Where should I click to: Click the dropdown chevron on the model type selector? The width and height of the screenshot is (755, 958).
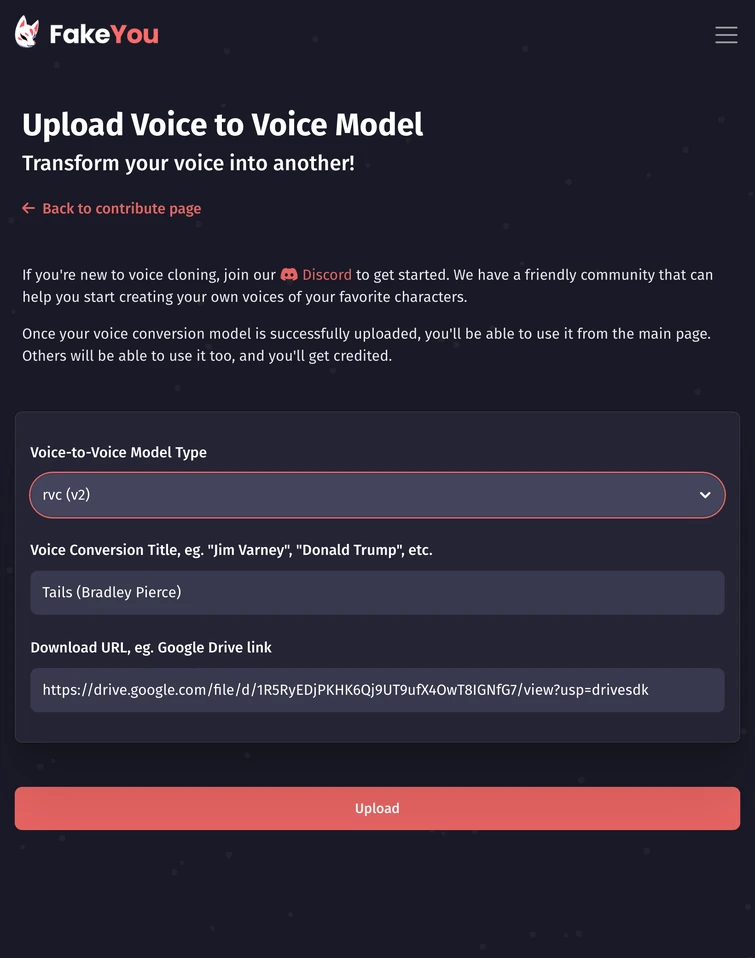[703, 494]
